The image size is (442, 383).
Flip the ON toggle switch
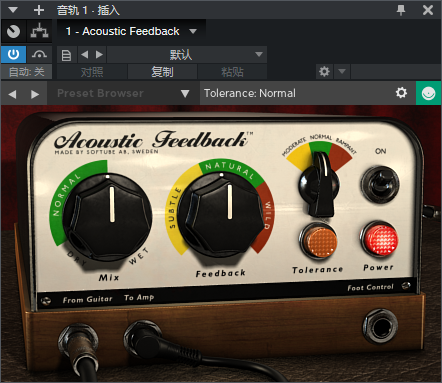click(380, 184)
